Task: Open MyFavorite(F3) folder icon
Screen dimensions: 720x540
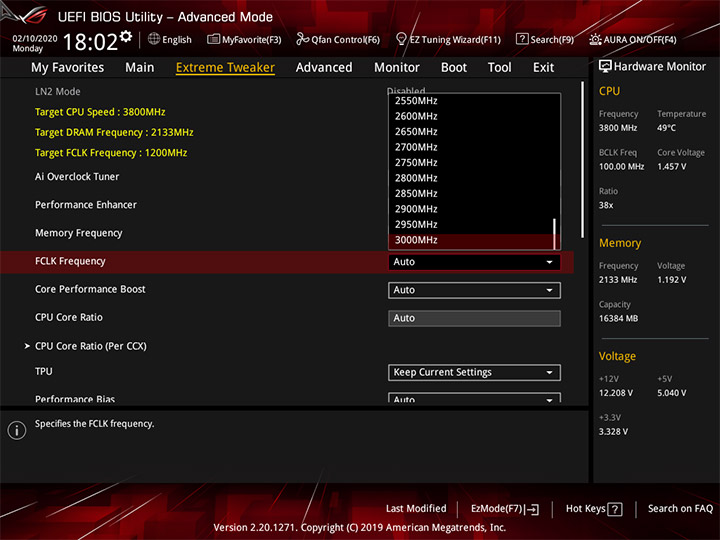Action: coord(213,39)
